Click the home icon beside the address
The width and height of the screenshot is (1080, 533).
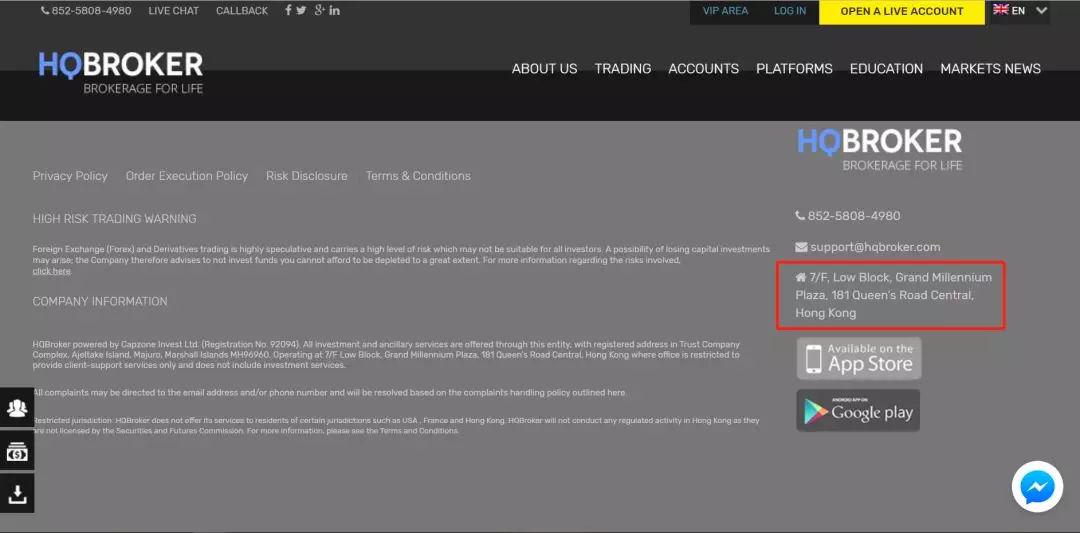(800, 278)
